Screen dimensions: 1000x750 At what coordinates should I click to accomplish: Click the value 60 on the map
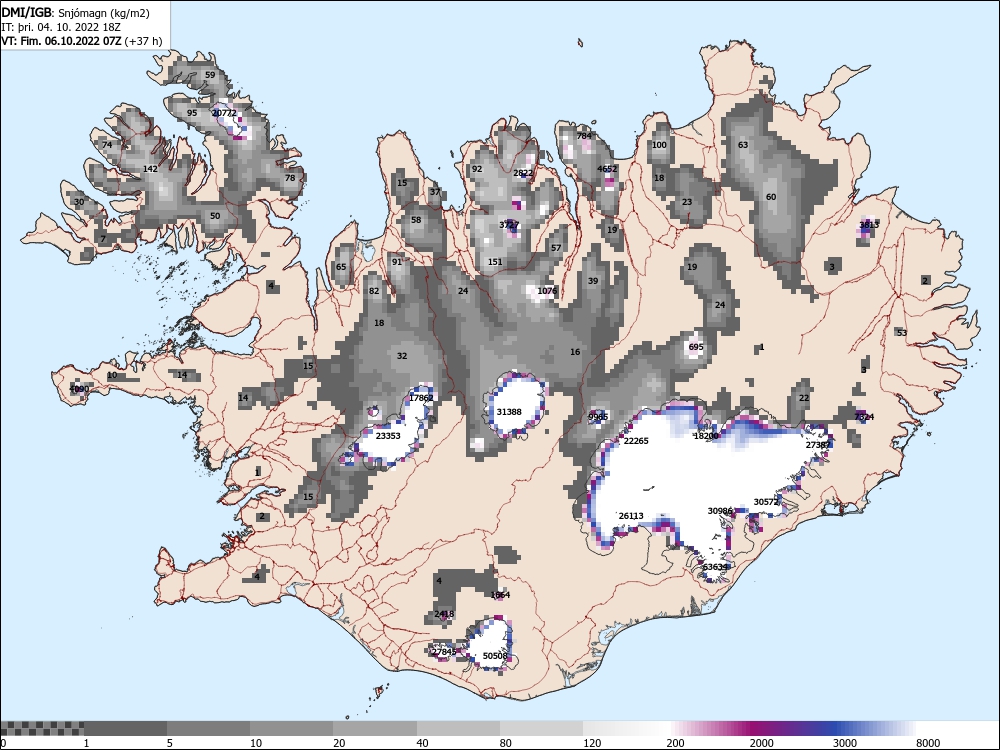coord(771,196)
